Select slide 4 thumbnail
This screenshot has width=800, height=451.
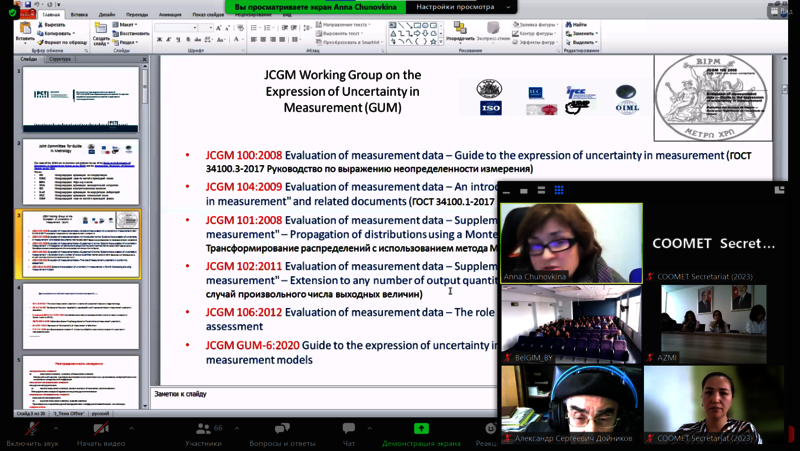click(81, 316)
